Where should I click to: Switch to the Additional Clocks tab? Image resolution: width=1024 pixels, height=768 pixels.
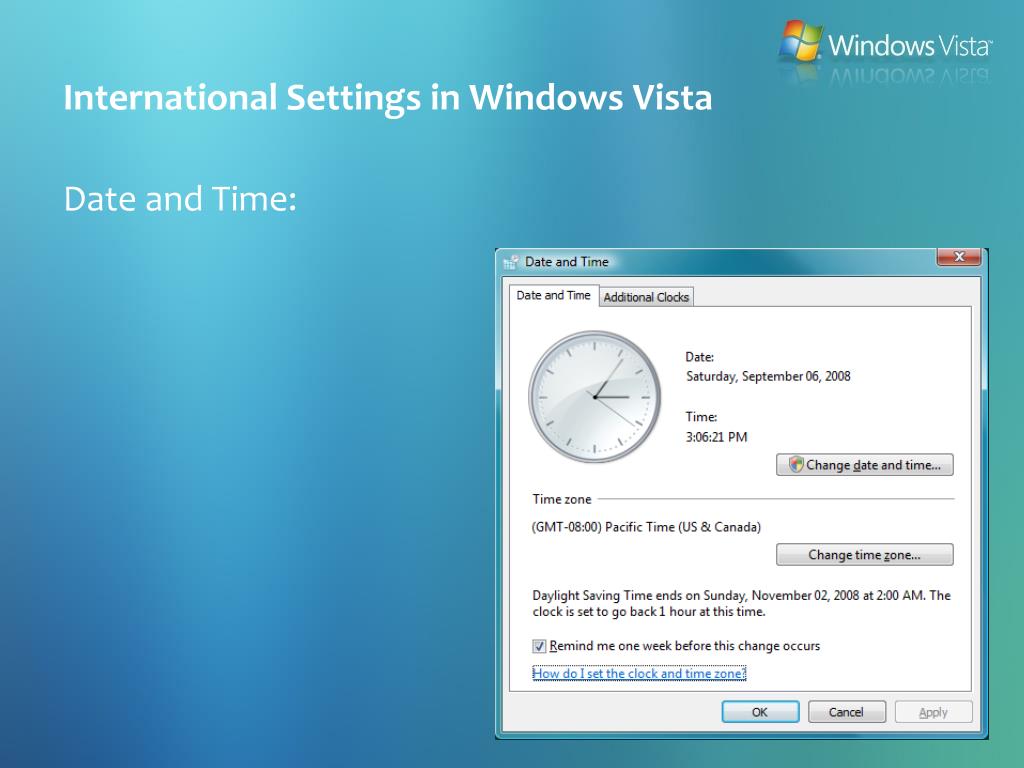click(x=646, y=297)
